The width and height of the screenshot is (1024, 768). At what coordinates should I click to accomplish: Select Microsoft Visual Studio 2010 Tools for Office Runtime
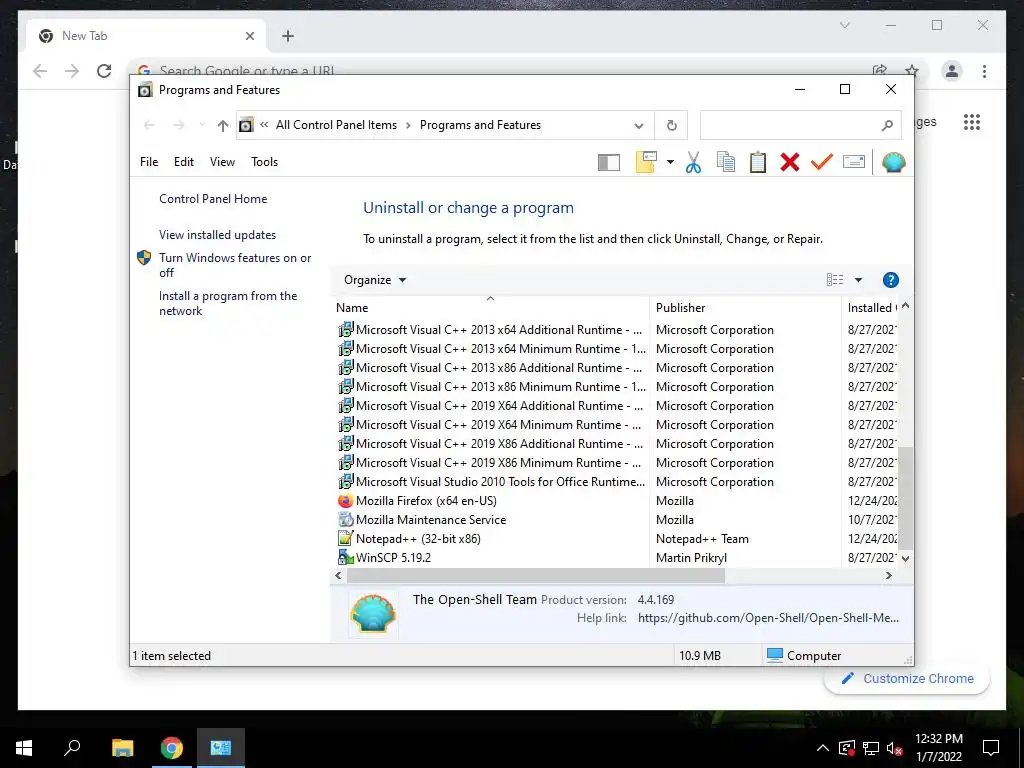pyautogui.click(x=616, y=482)
